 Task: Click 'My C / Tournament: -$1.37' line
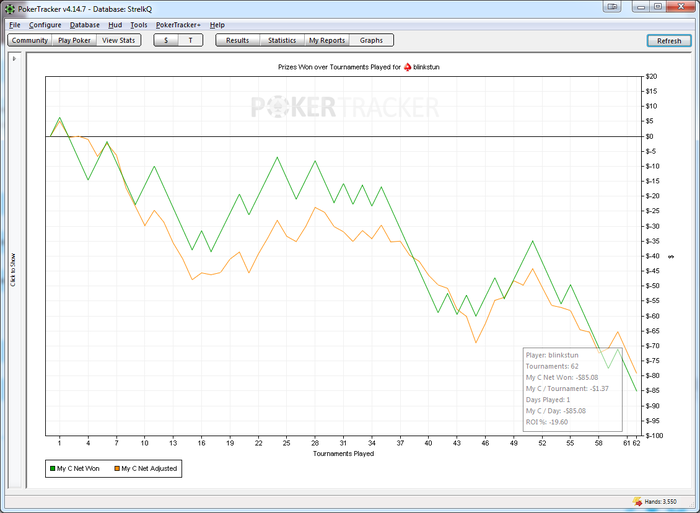pos(567,388)
